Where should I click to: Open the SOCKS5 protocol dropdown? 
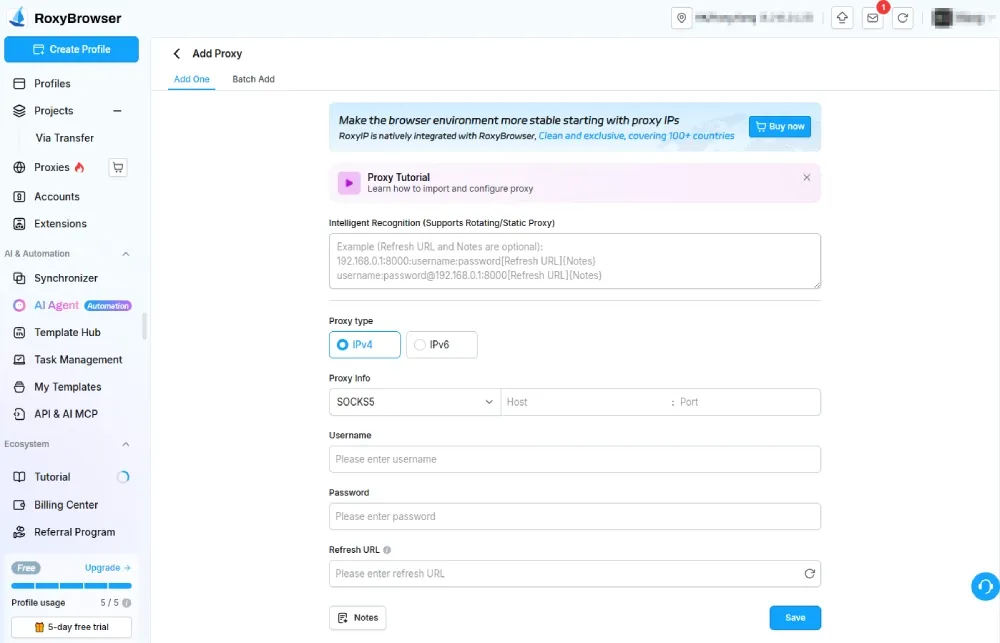415,402
